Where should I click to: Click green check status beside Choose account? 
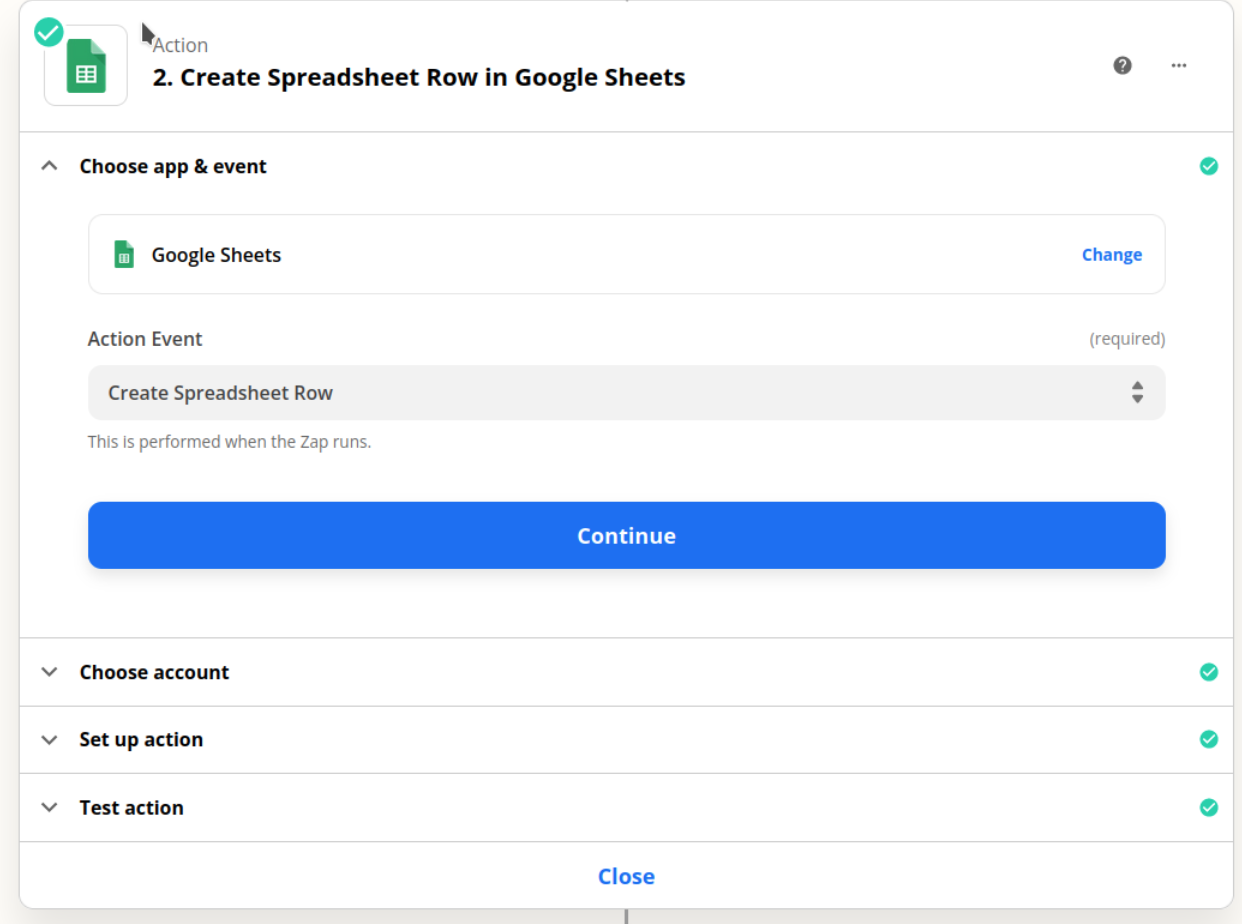1208,672
